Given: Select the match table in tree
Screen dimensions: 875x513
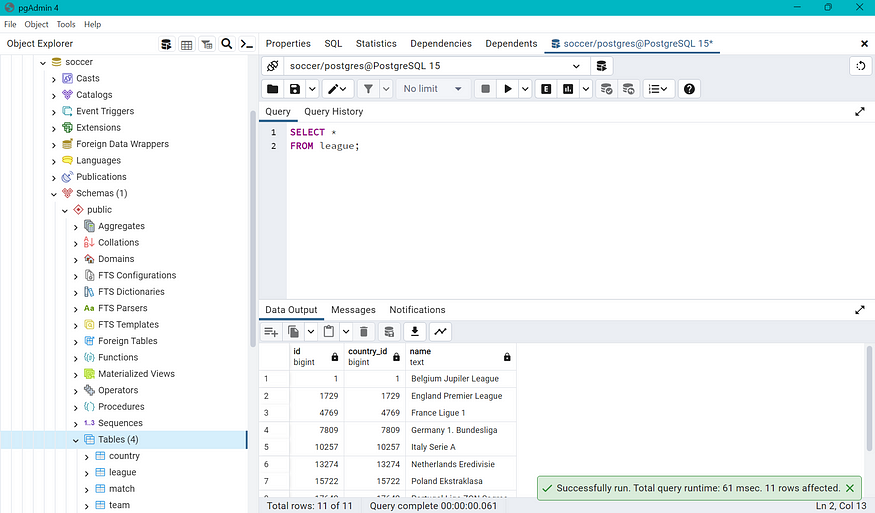Looking at the screenshot, I should pyautogui.click(x=122, y=489).
